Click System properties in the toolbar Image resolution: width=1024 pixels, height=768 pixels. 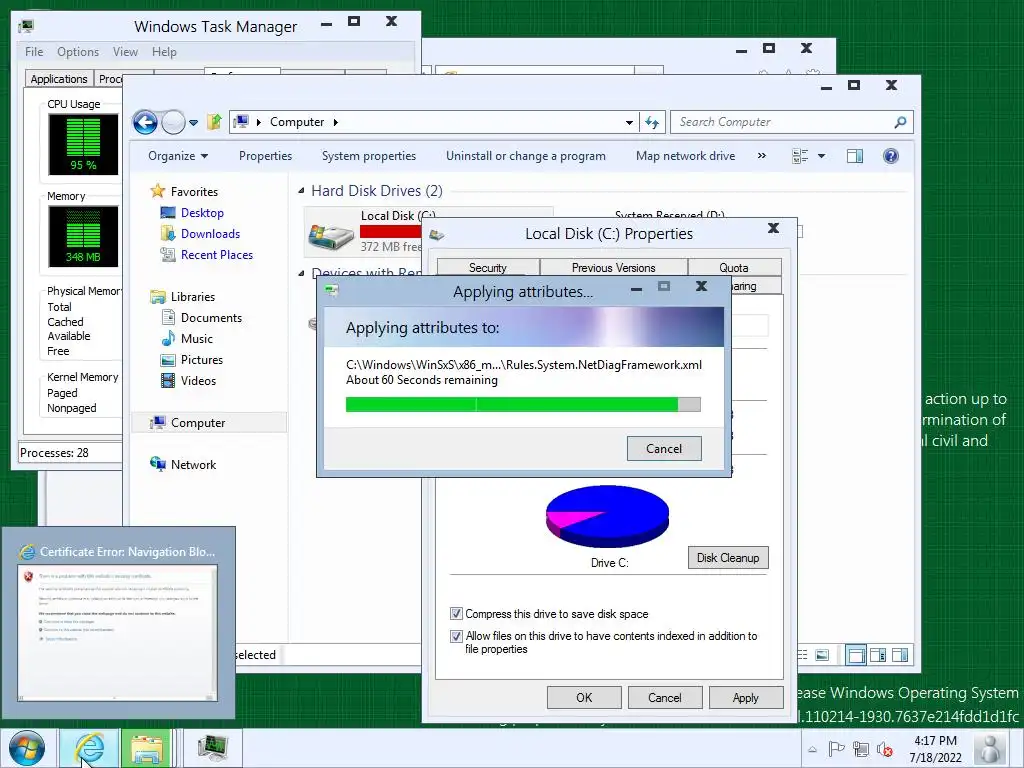pos(369,155)
